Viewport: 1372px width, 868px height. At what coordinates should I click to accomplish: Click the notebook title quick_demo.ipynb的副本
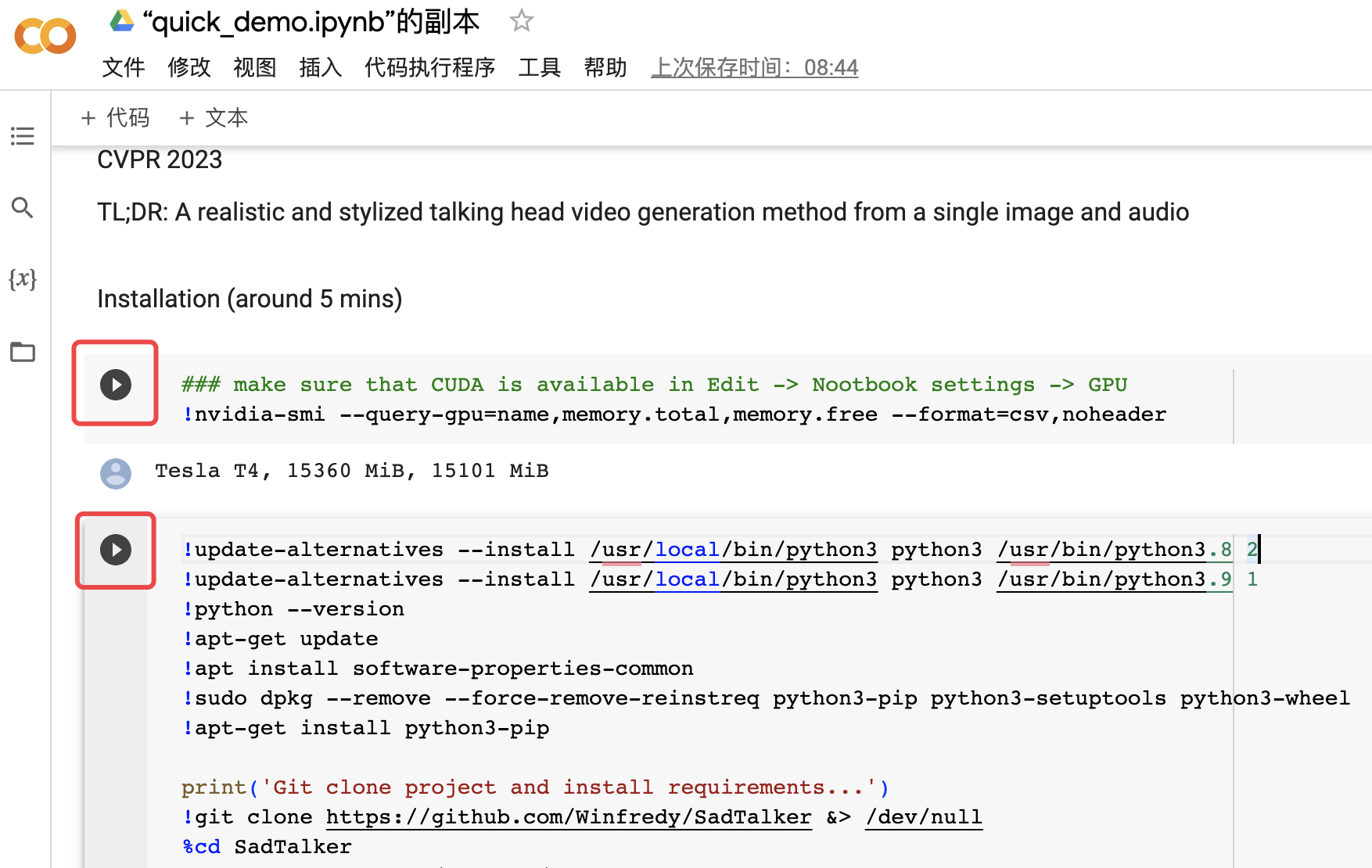click(311, 22)
